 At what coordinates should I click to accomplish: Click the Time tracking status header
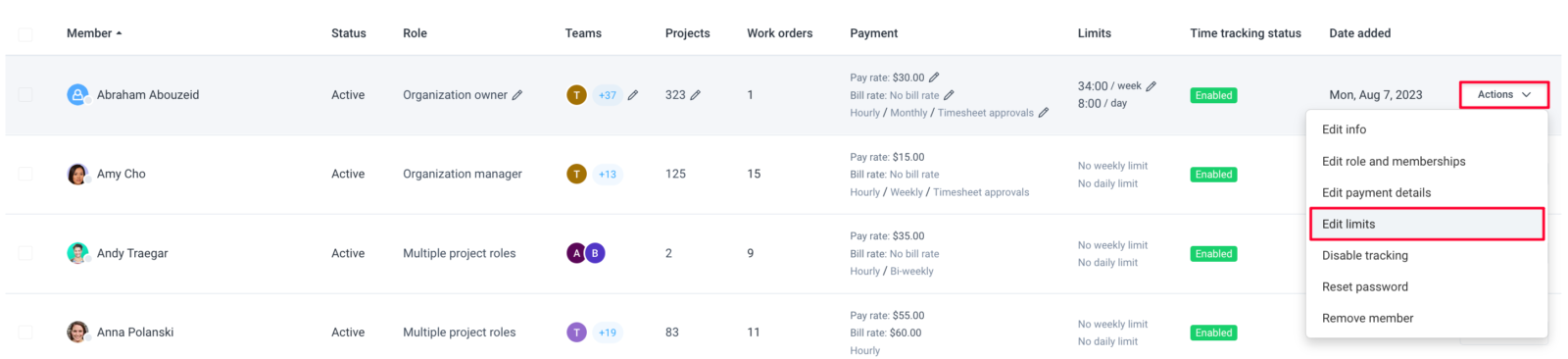(x=1246, y=33)
